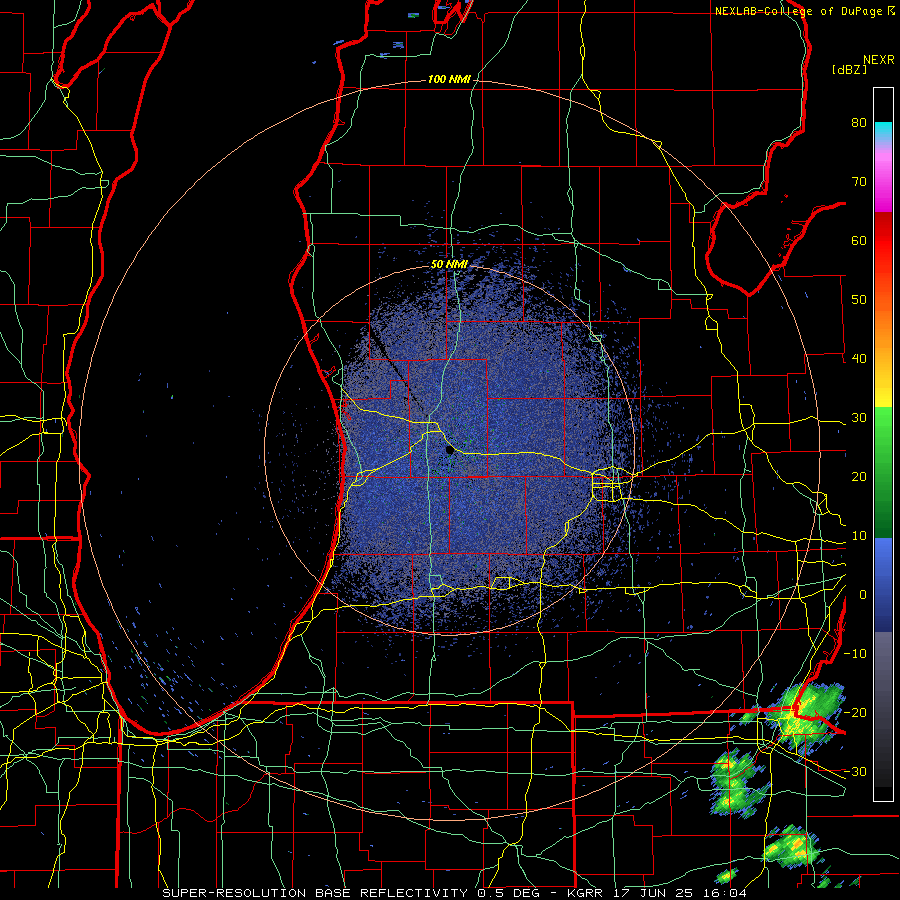Image resolution: width=900 pixels, height=900 pixels.
Task: Click the -30 value on the dBZ scale
Action: (855, 772)
